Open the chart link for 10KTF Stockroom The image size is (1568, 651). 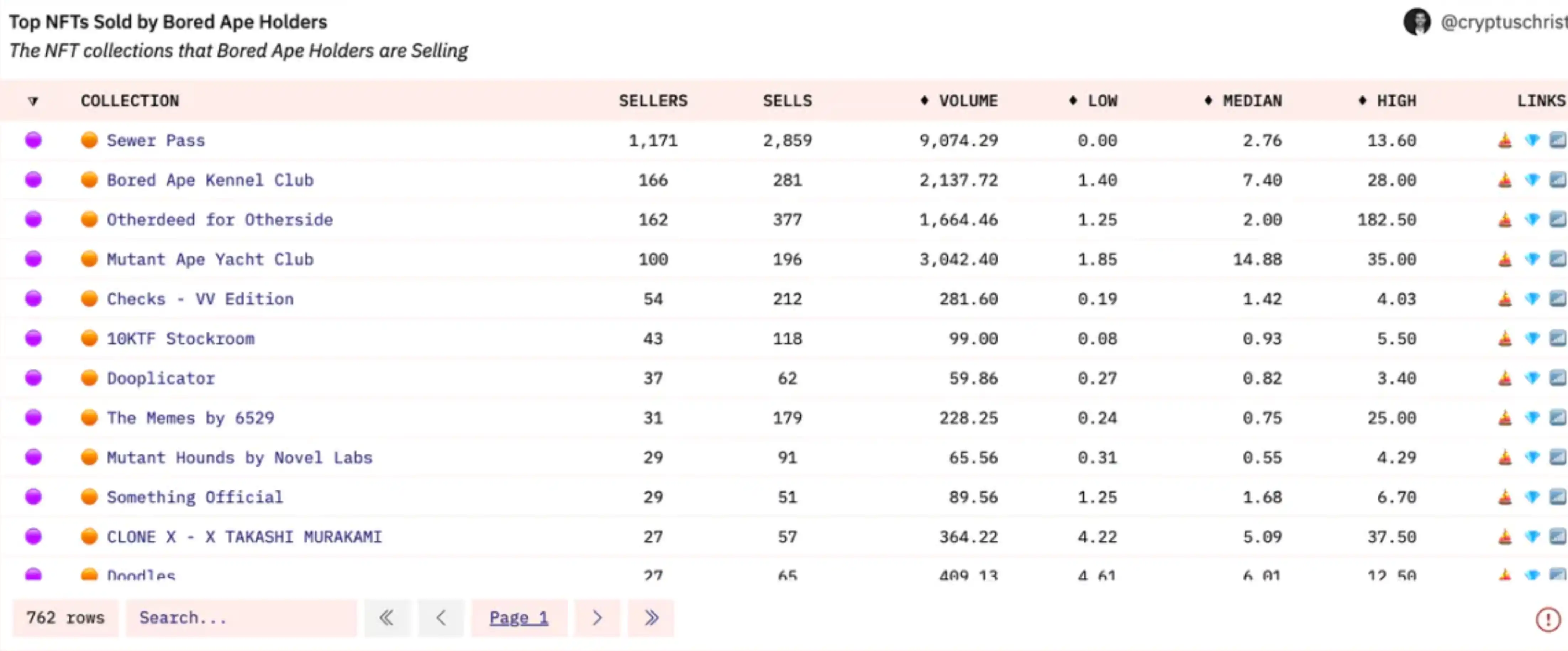click(x=1558, y=339)
